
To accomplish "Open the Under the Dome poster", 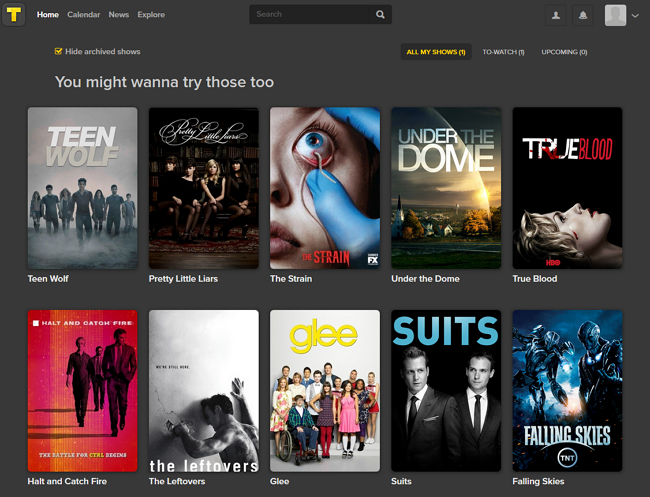I will click(446, 188).
